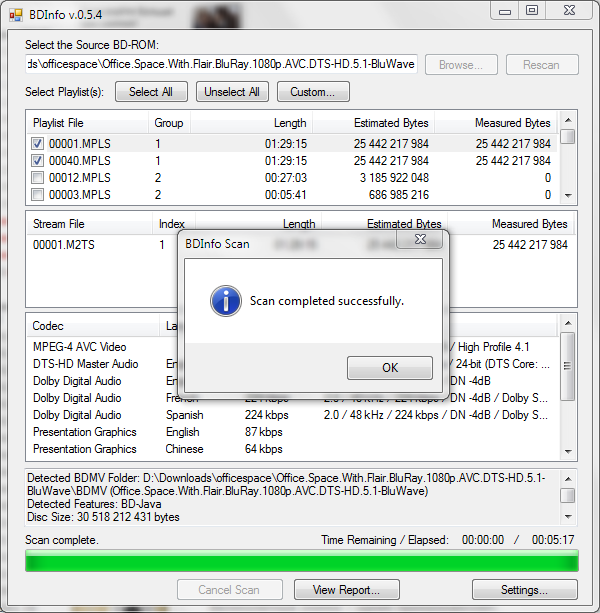Click playlist list scroll up arrow
The width and height of the screenshot is (600, 613).
568,120
